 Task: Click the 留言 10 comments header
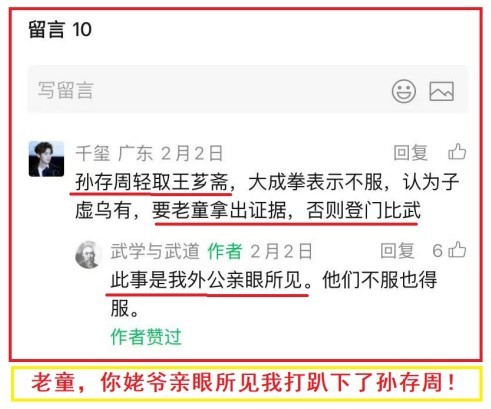[x=60, y=29]
